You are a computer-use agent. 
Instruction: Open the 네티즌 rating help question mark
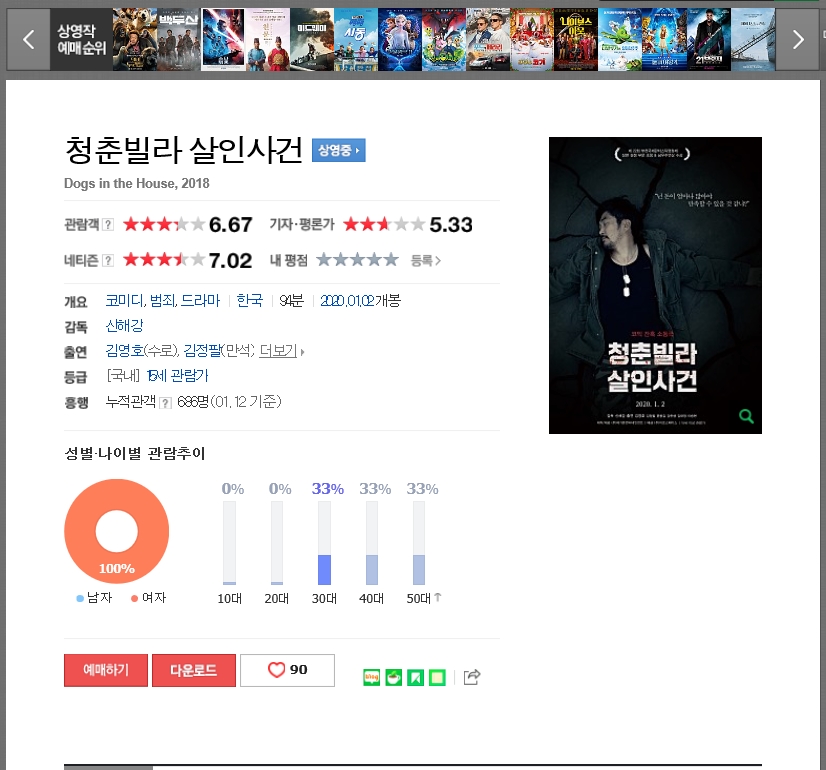click(x=107, y=261)
